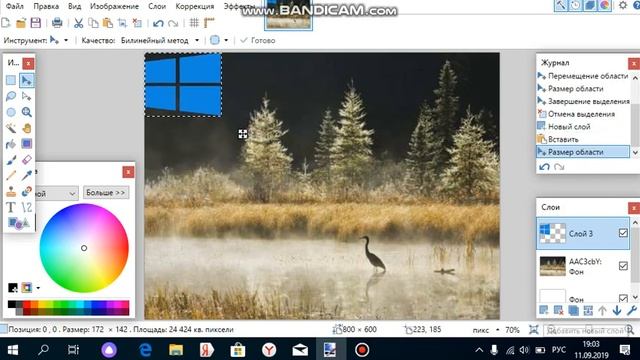Screen dimensions: 640x360
Task: Choose the Recolor tool
Action: click(x=27, y=191)
